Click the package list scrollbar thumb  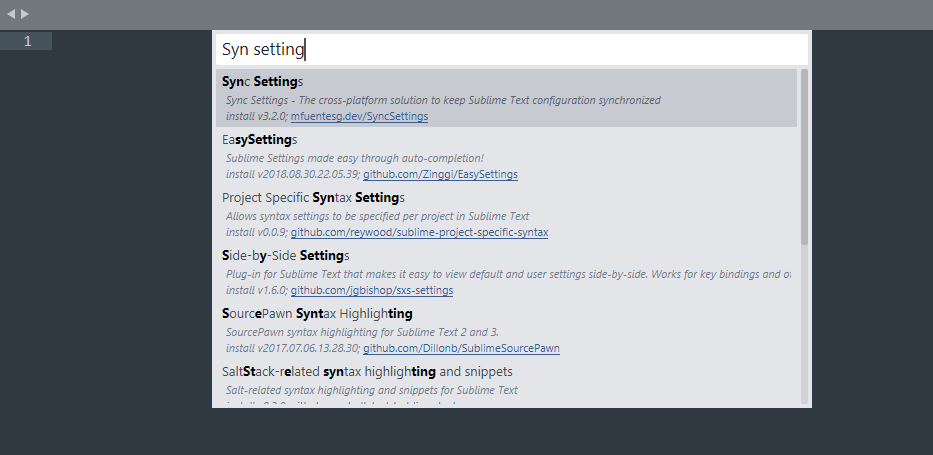tap(804, 156)
